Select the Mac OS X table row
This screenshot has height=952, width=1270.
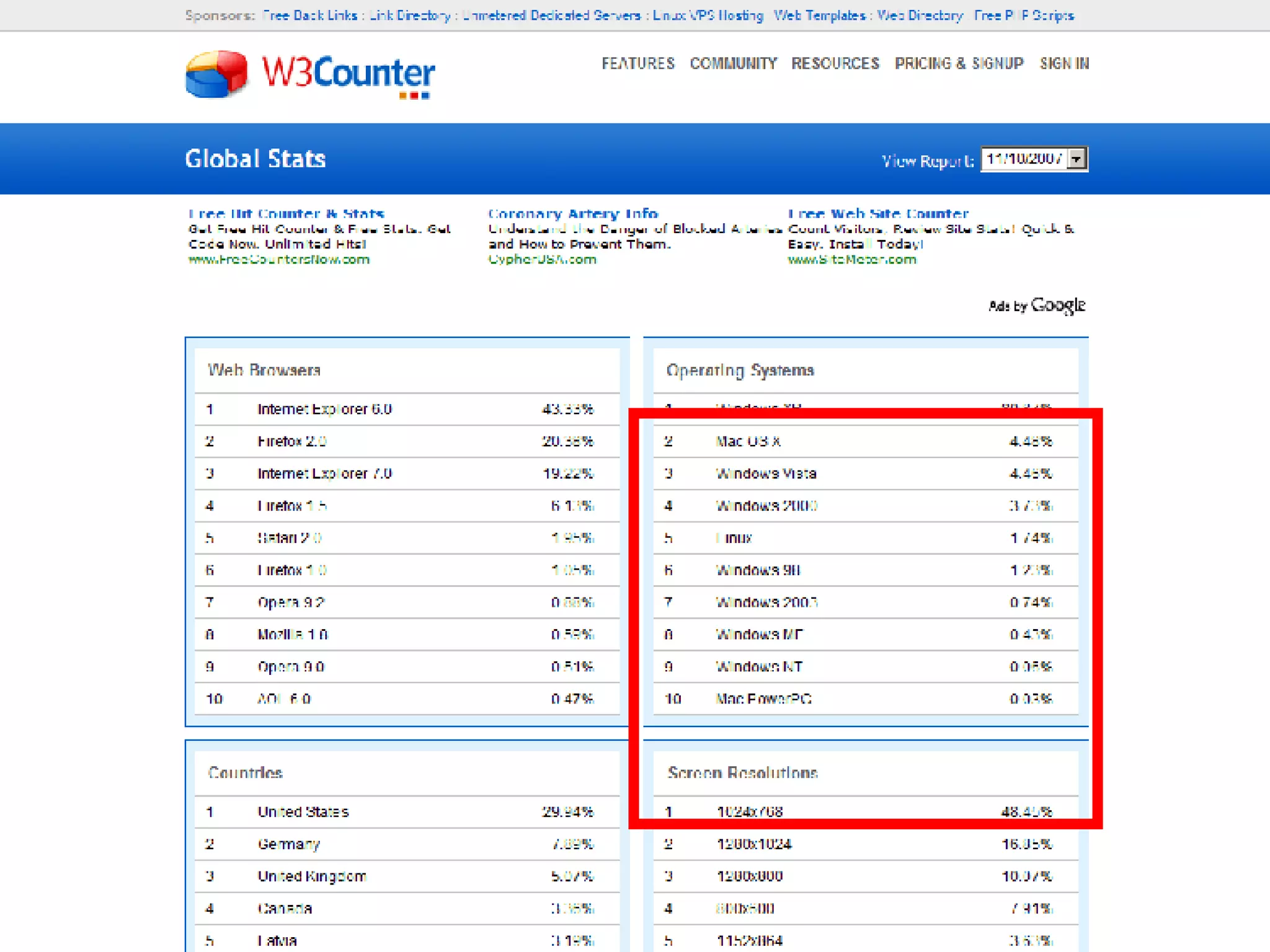tap(748, 441)
